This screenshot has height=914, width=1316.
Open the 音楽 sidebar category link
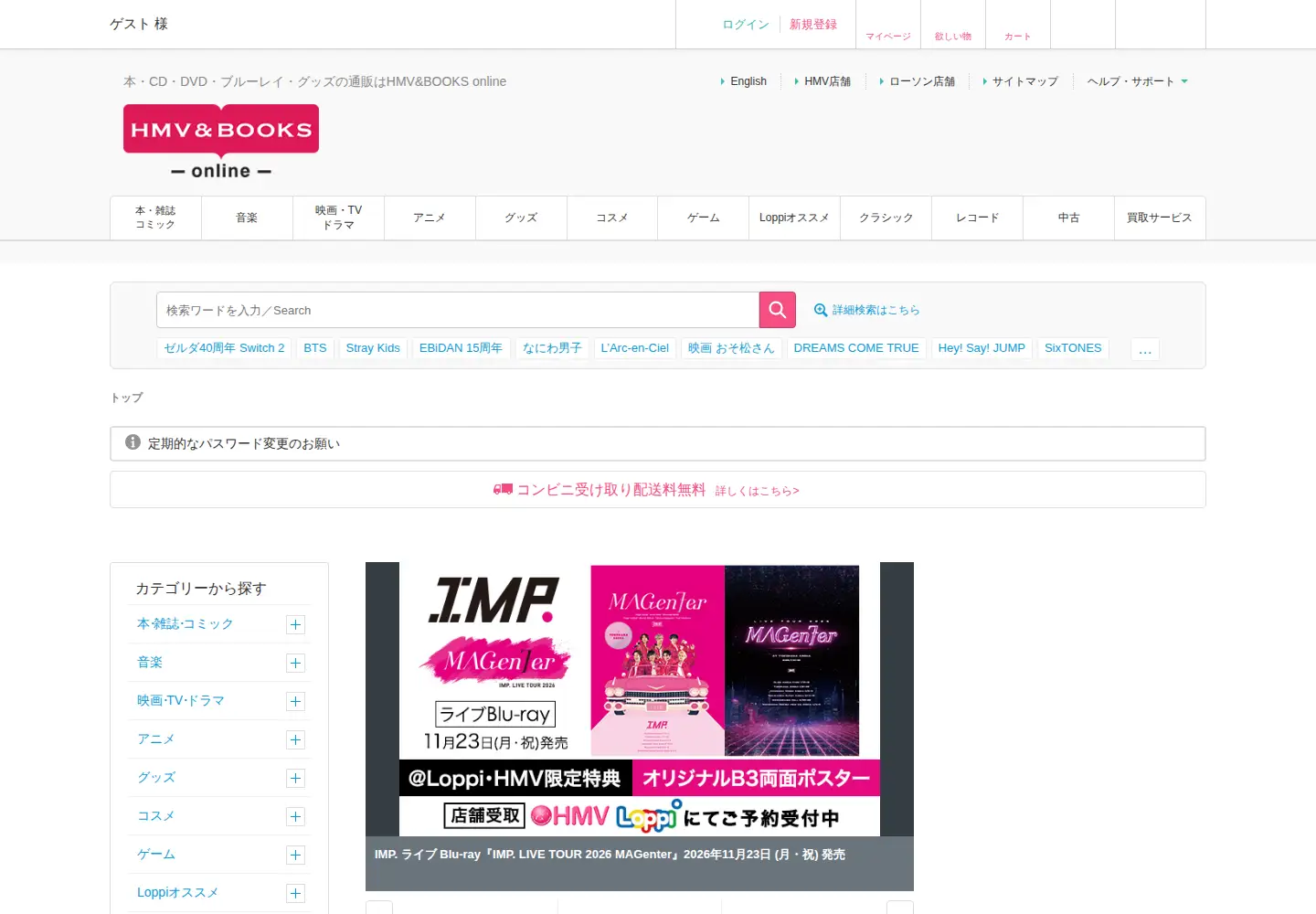150,662
